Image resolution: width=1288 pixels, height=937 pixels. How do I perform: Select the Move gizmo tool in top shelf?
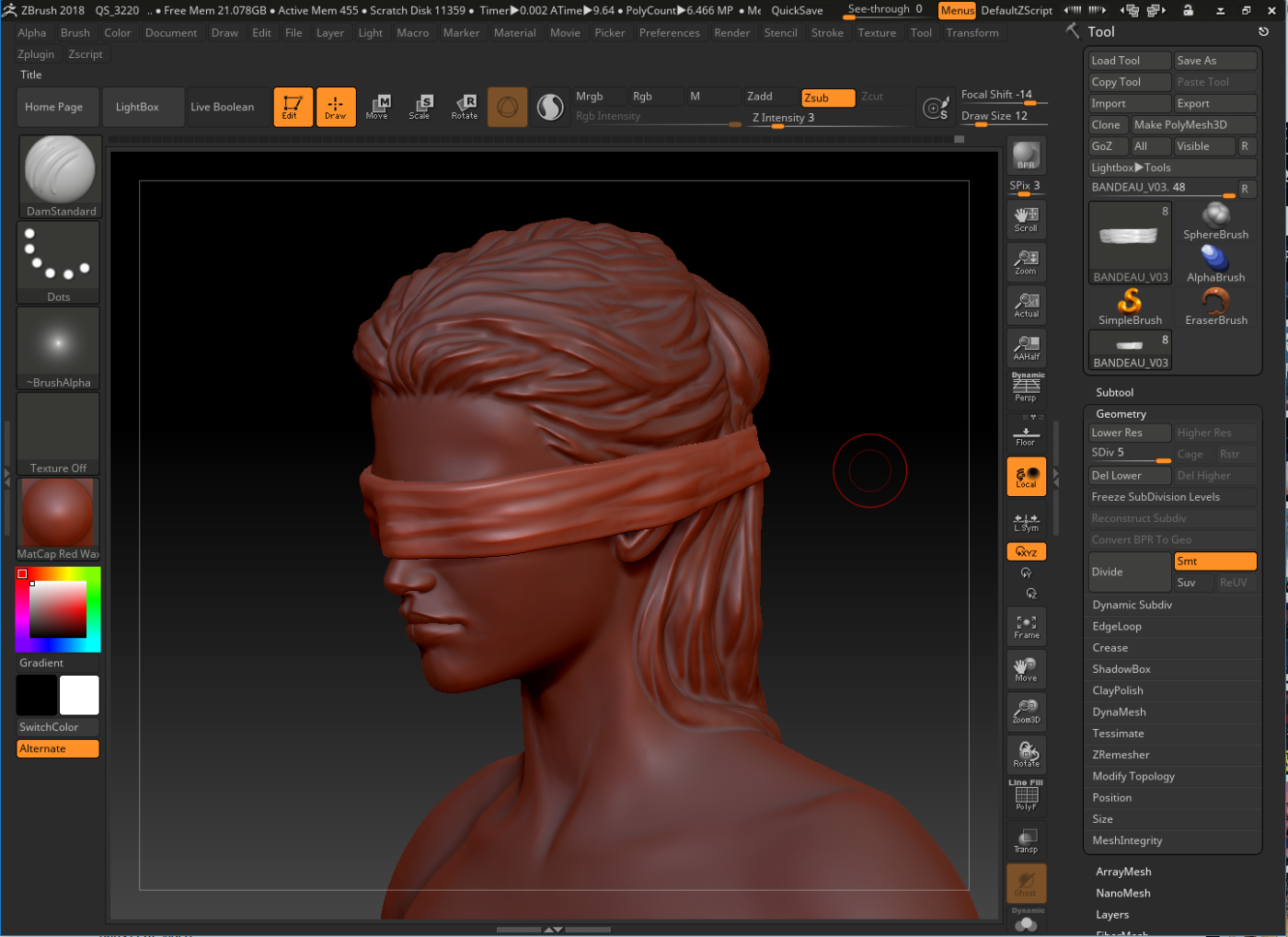tap(377, 107)
